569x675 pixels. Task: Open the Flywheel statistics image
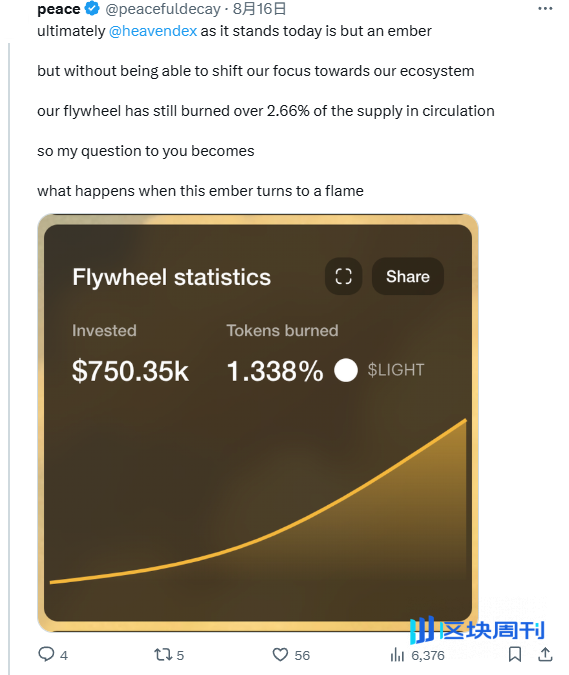click(258, 423)
